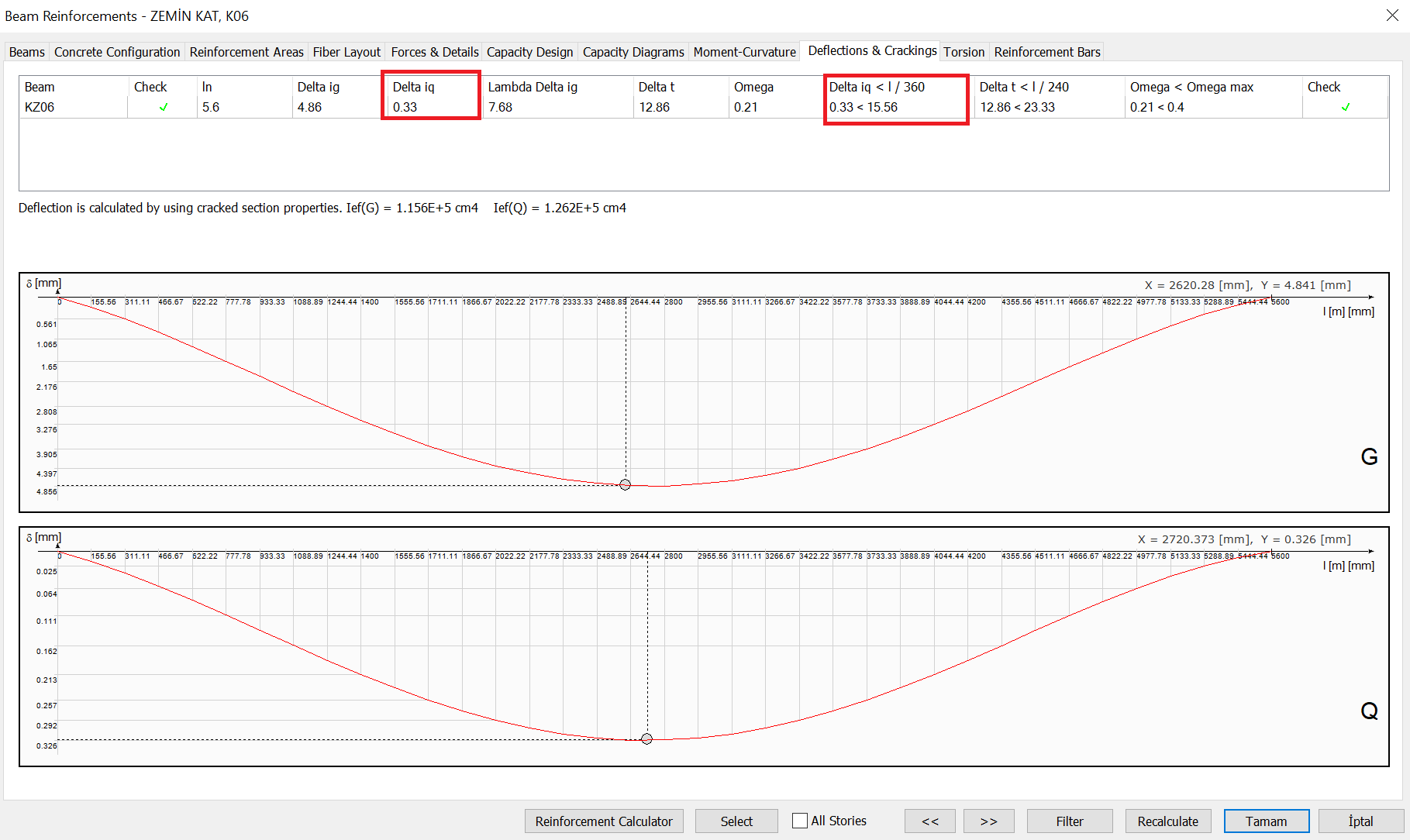Open the Fiber Layout tab
Image resolution: width=1410 pixels, height=840 pixels.
click(346, 51)
